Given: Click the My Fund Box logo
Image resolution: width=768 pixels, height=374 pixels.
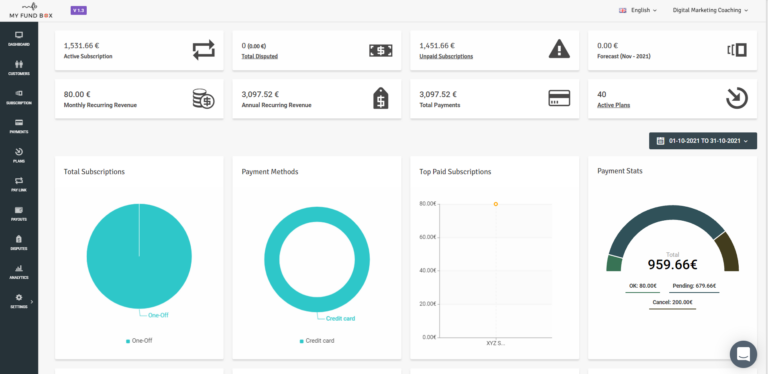Looking at the screenshot, I should [x=30, y=10].
